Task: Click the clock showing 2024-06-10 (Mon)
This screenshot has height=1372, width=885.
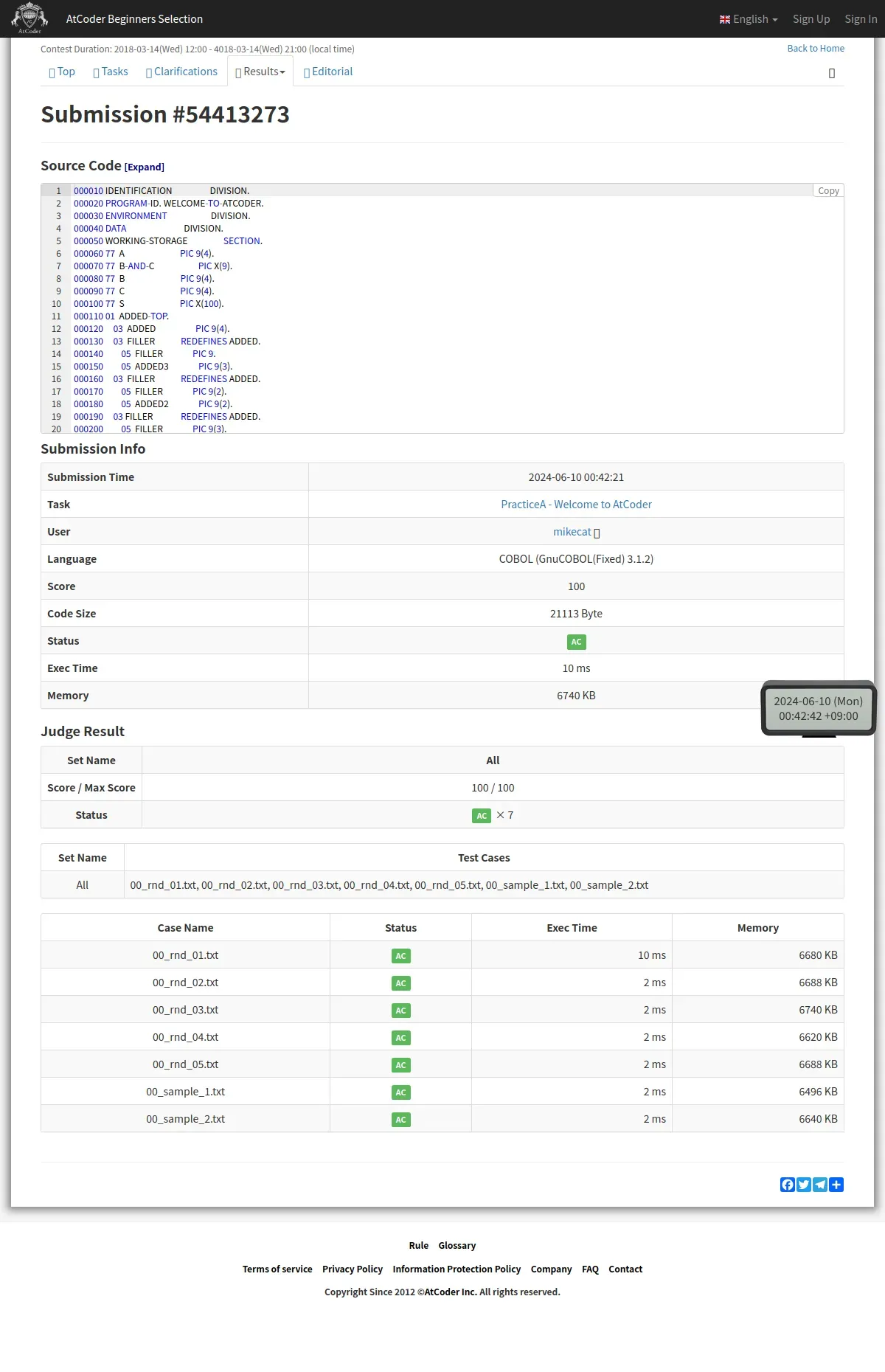Action: click(x=819, y=709)
